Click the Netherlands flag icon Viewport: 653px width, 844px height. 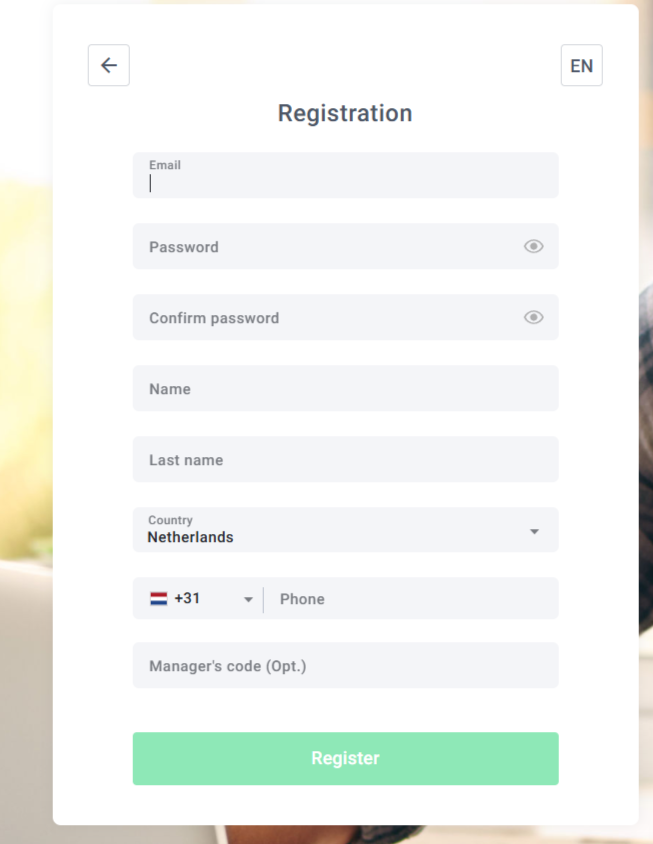click(x=159, y=599)
